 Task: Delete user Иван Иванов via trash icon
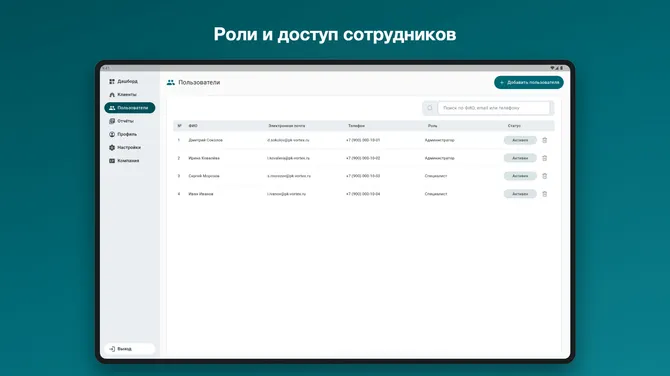click(545, 194)
